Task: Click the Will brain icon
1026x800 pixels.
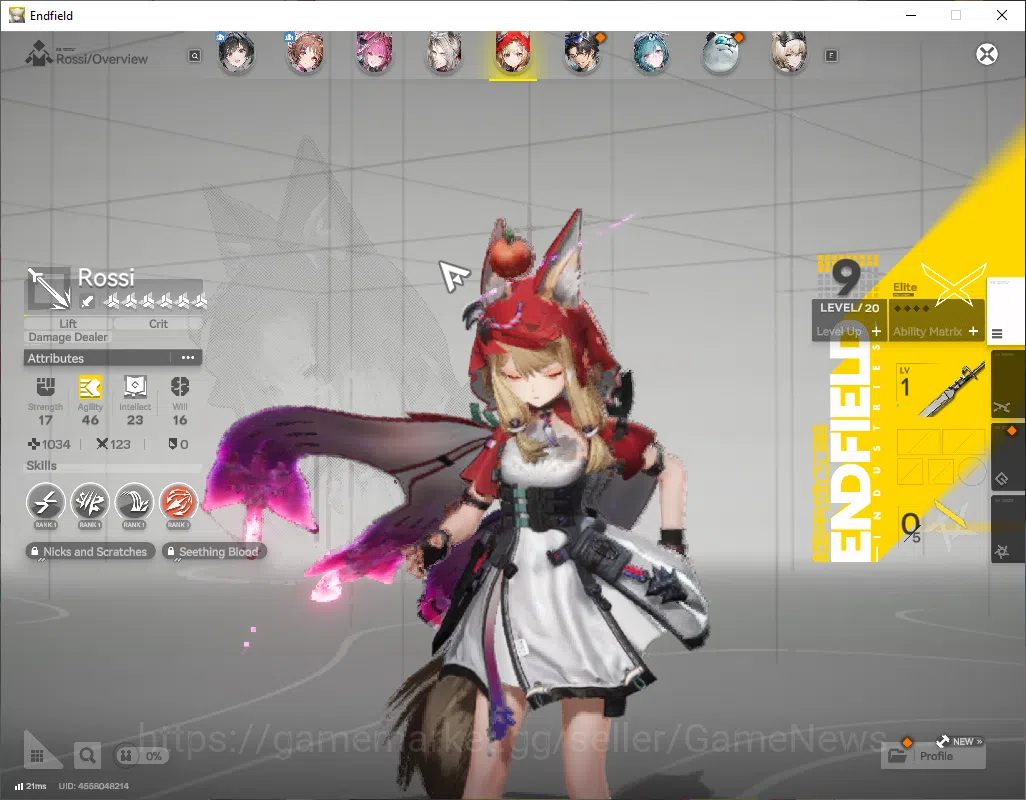Action: [180, 387]
